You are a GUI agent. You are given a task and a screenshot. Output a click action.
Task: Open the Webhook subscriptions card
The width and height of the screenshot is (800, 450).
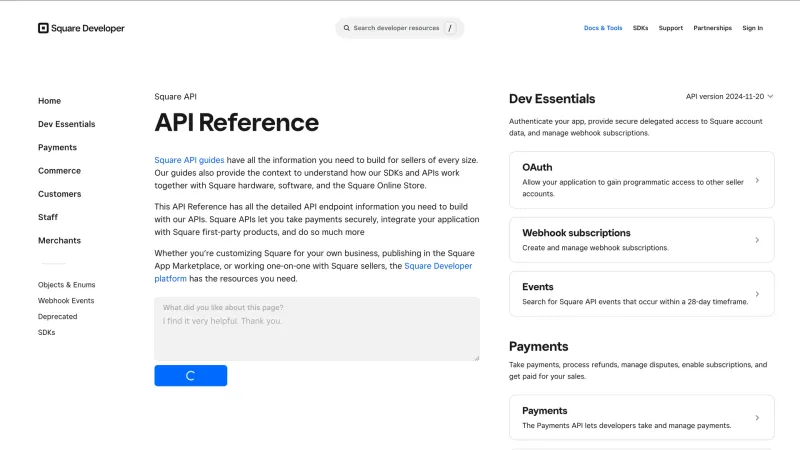[x=641, y=240]
